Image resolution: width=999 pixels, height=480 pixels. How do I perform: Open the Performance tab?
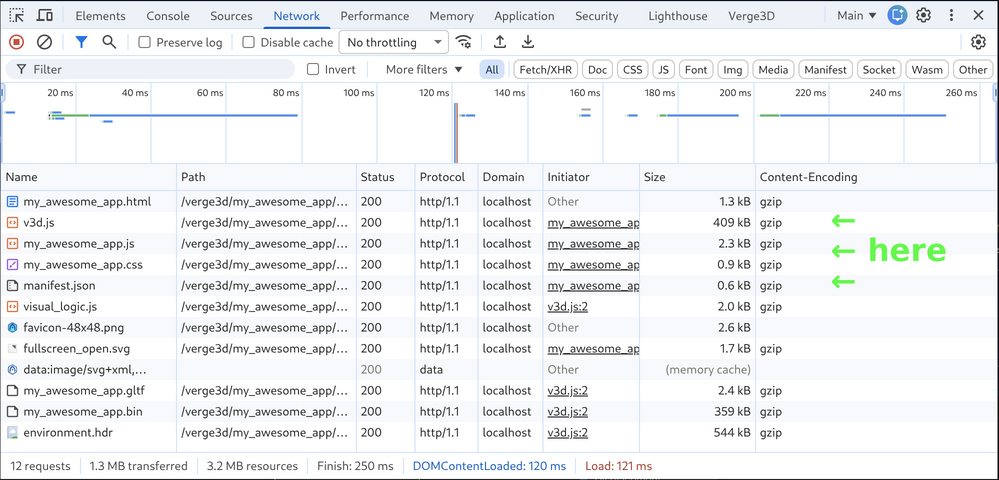[x=375, y=16]
